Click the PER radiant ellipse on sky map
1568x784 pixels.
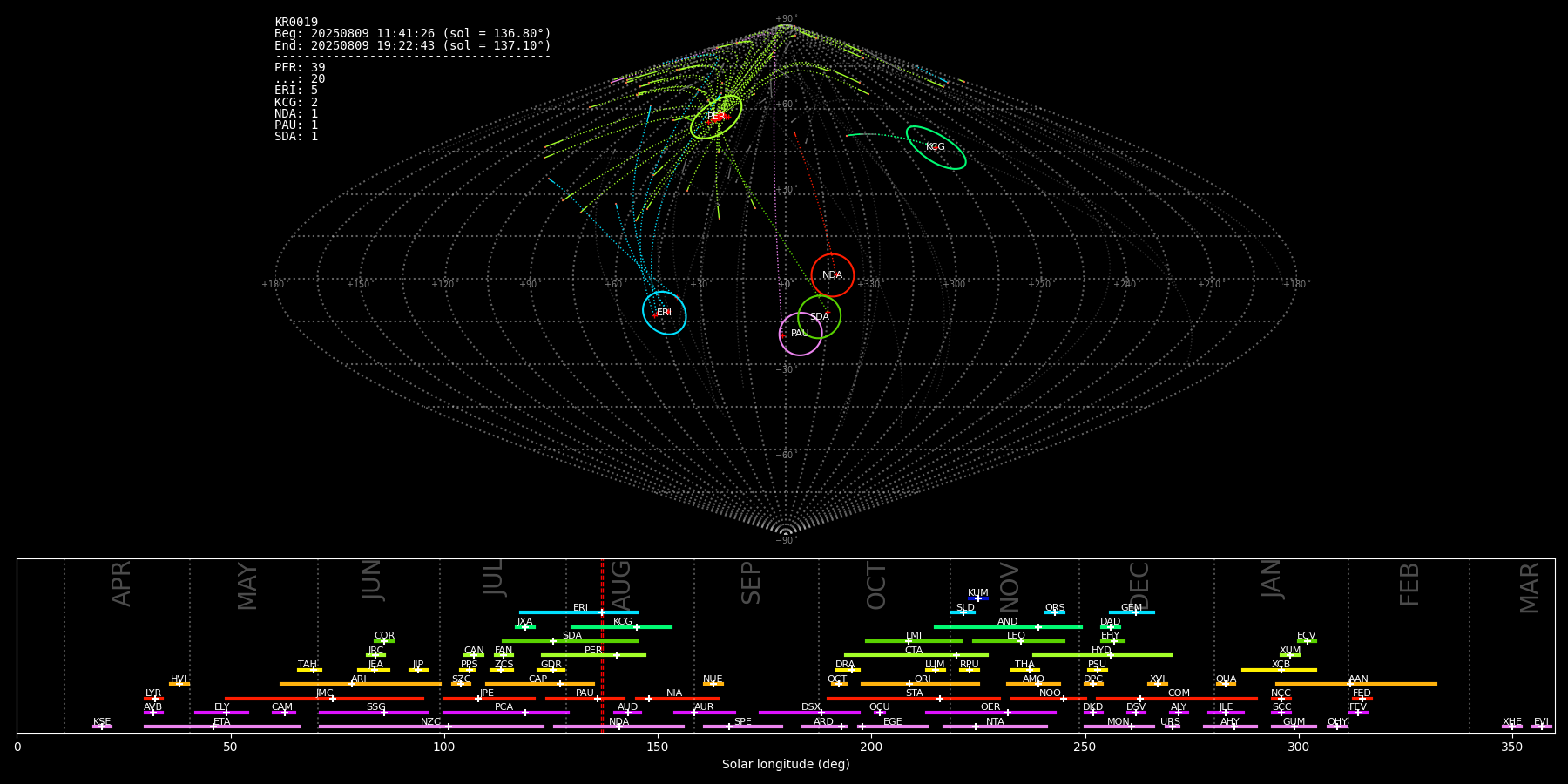coord(716,118)
